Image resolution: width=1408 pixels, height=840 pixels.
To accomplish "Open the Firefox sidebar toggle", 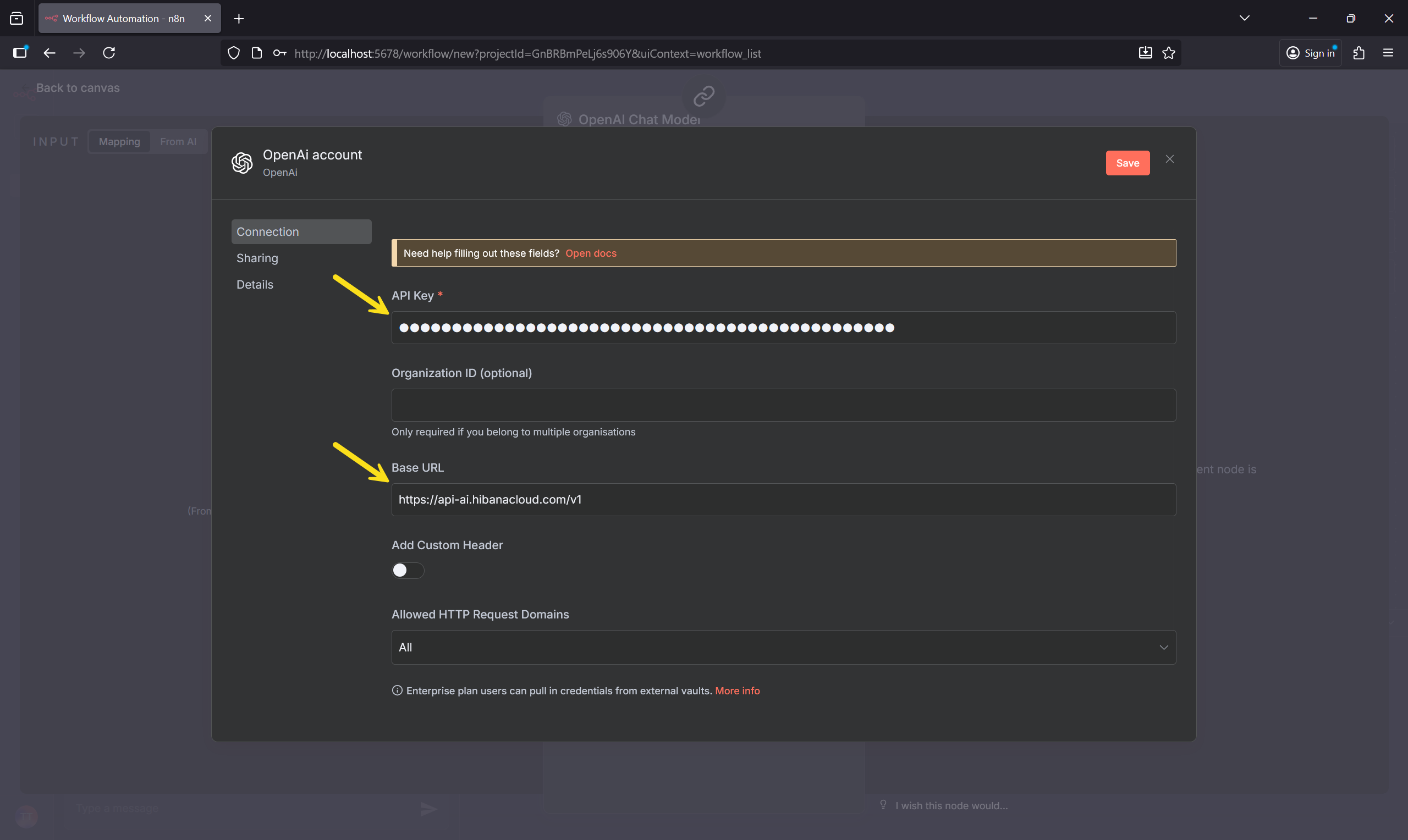I will click(20, 53).
